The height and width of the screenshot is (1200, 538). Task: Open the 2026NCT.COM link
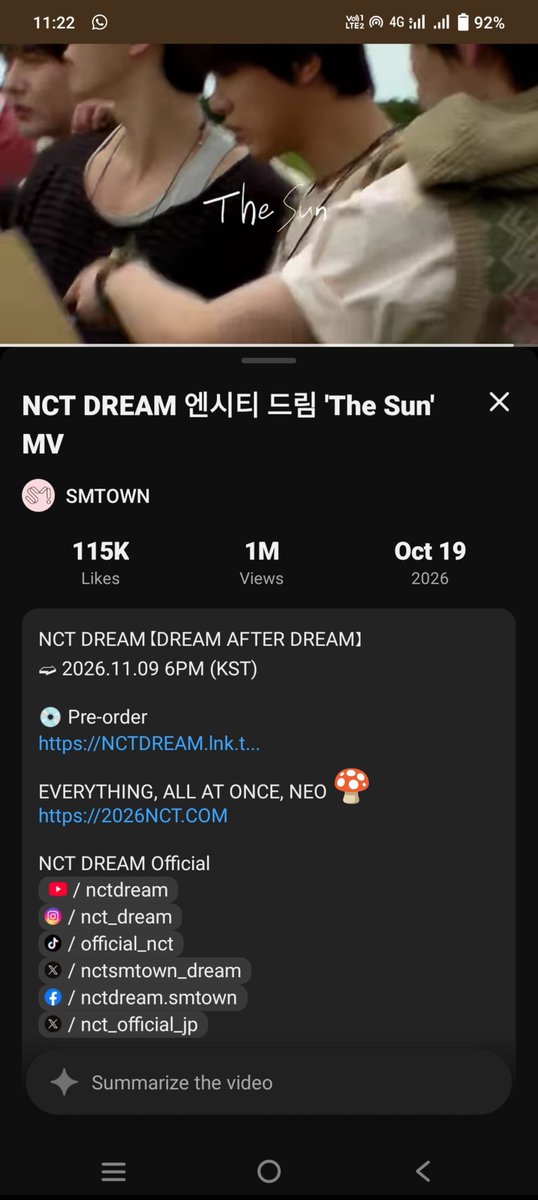[x=133, y=815]
